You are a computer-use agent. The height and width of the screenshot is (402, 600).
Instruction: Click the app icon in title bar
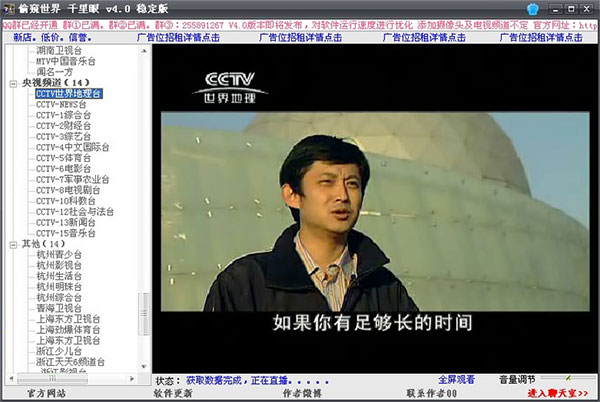(x=9, y=8)
